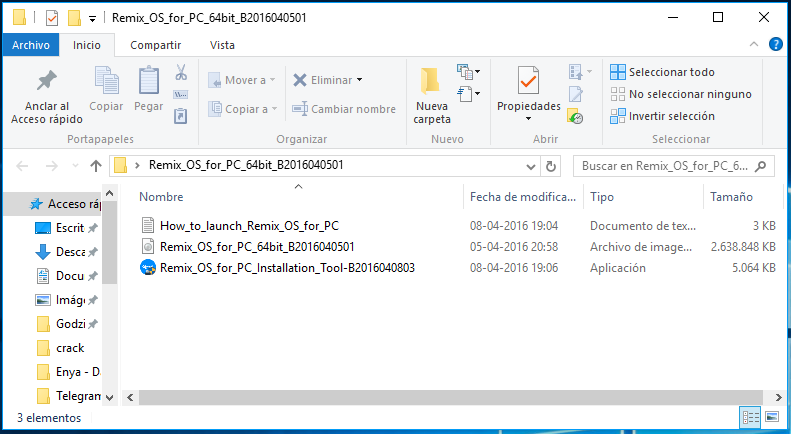Open the recent locations dropdown arrow
This screenshot has width=791, height=434.
(x=75, y=166)
